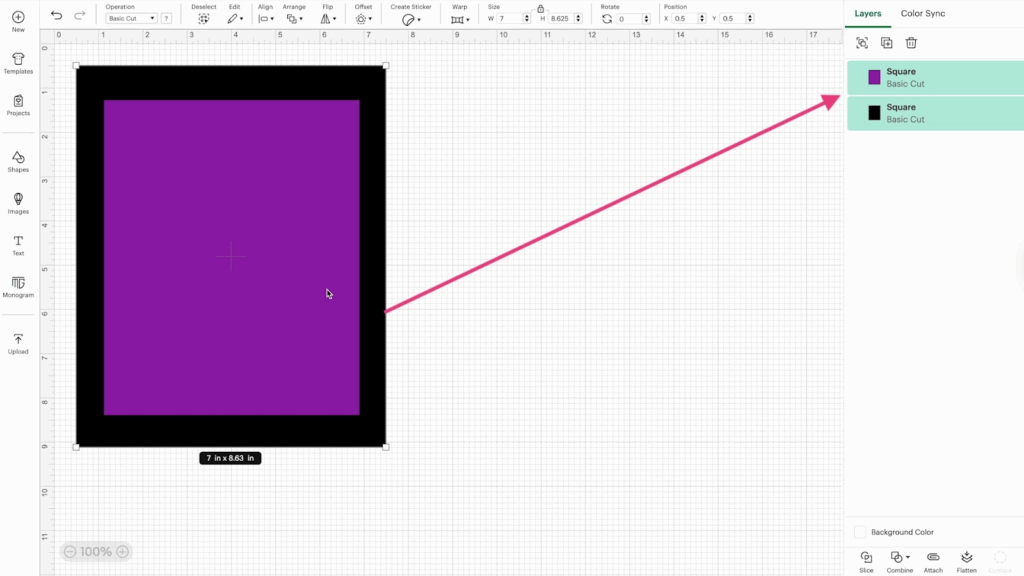Open the Edit pencil menu
The height and width of the screenshot is (576, 1024).
[x=235, y=19]
